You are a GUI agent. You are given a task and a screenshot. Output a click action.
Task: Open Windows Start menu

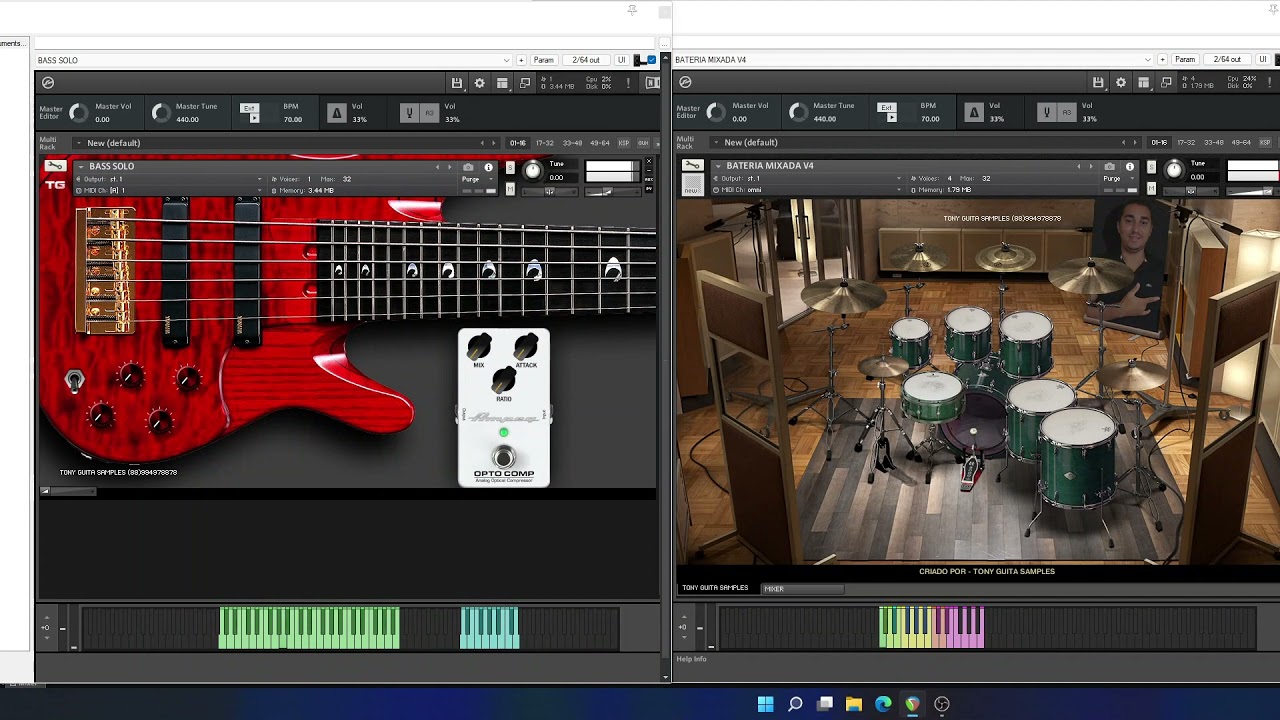click(x=765, y=704)
